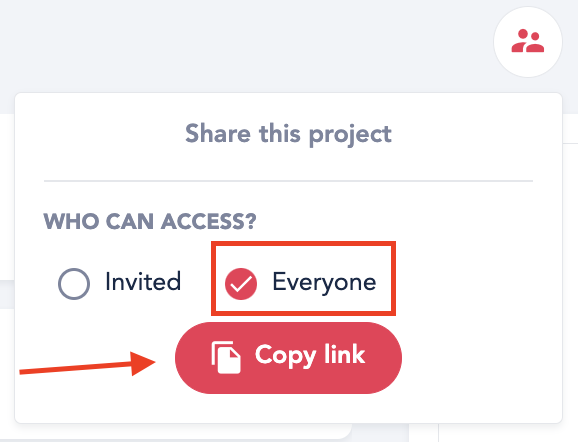Click the red checked circle beside Everyone
Viewport: 578px width, 442px height.
pyautogui.click(x=241, y=283)
